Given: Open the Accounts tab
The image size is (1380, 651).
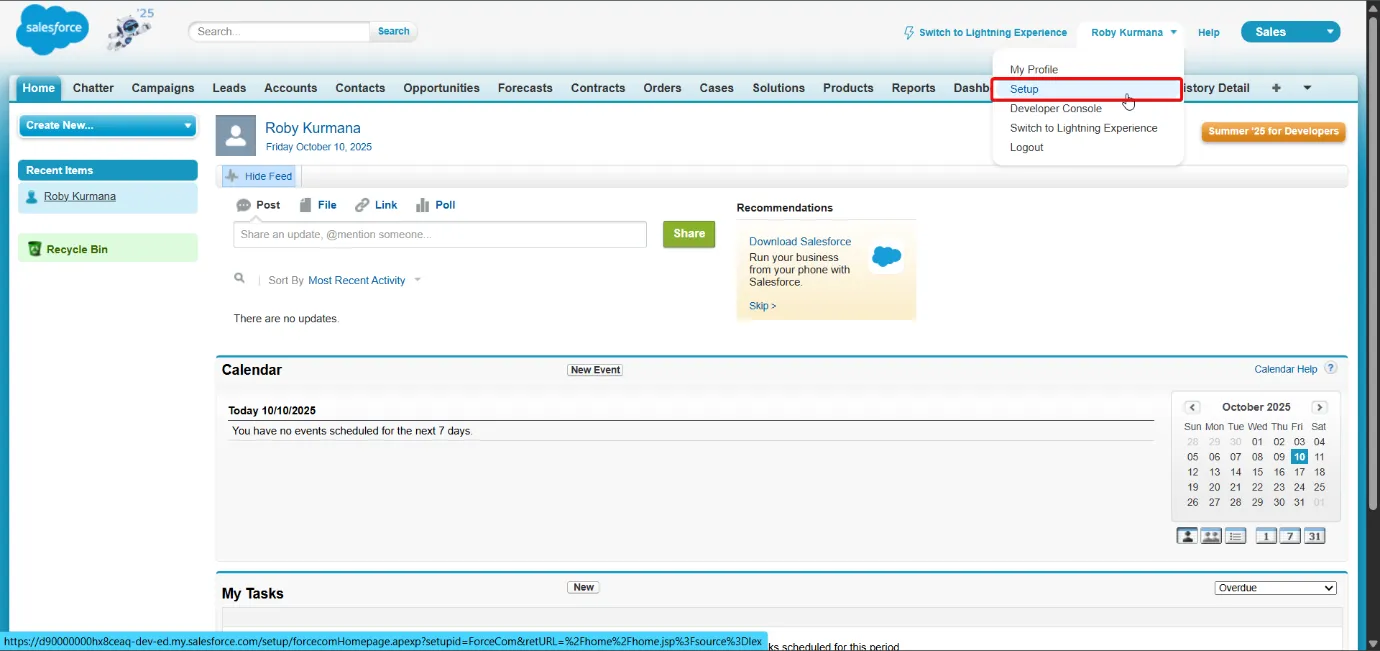Looking at the screenshot, I should (x=291, y=88).
